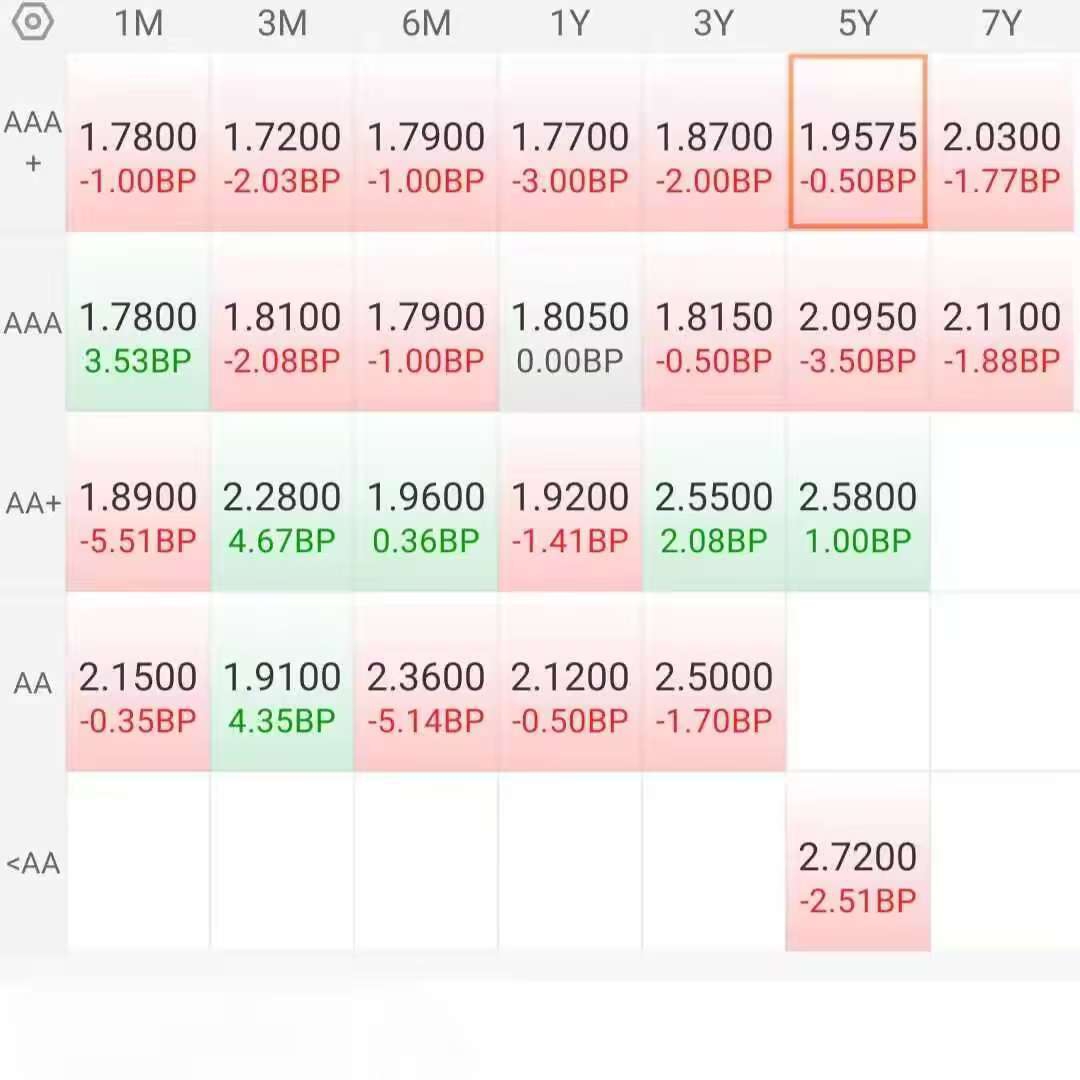Open highlighted AAA+ 5Y cell 1.9575
Screen dimensions: 1080x1080
pos(858,141)
